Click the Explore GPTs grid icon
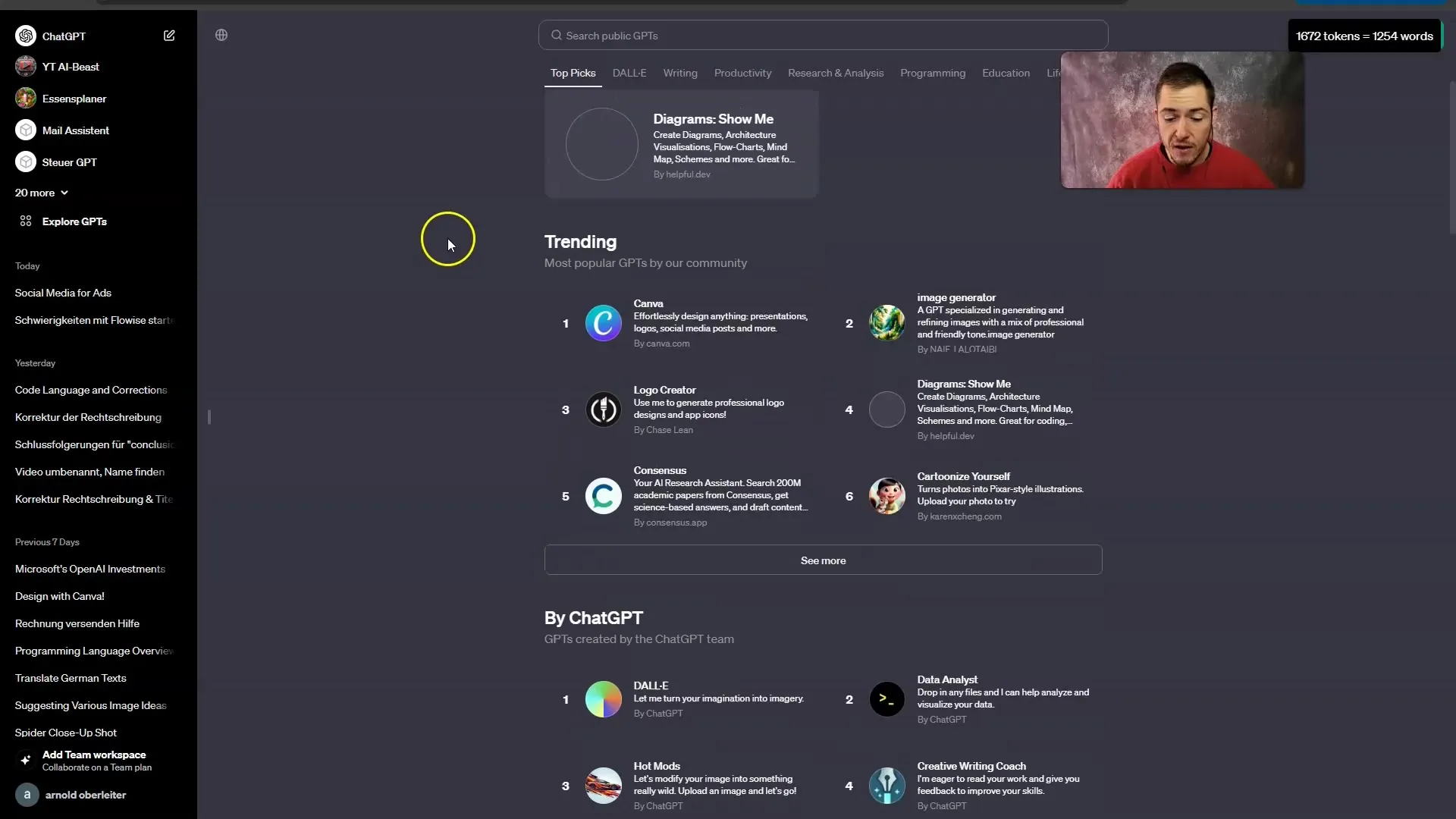Viewport: 1456px width, 819px height. [x=26, y=221]
